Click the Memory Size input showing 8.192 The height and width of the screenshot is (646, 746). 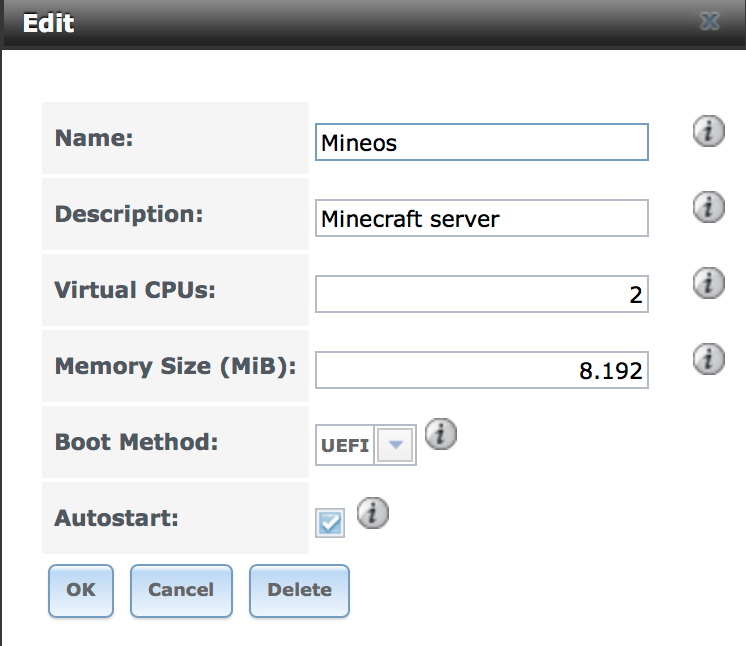click(x=481, y=370)
